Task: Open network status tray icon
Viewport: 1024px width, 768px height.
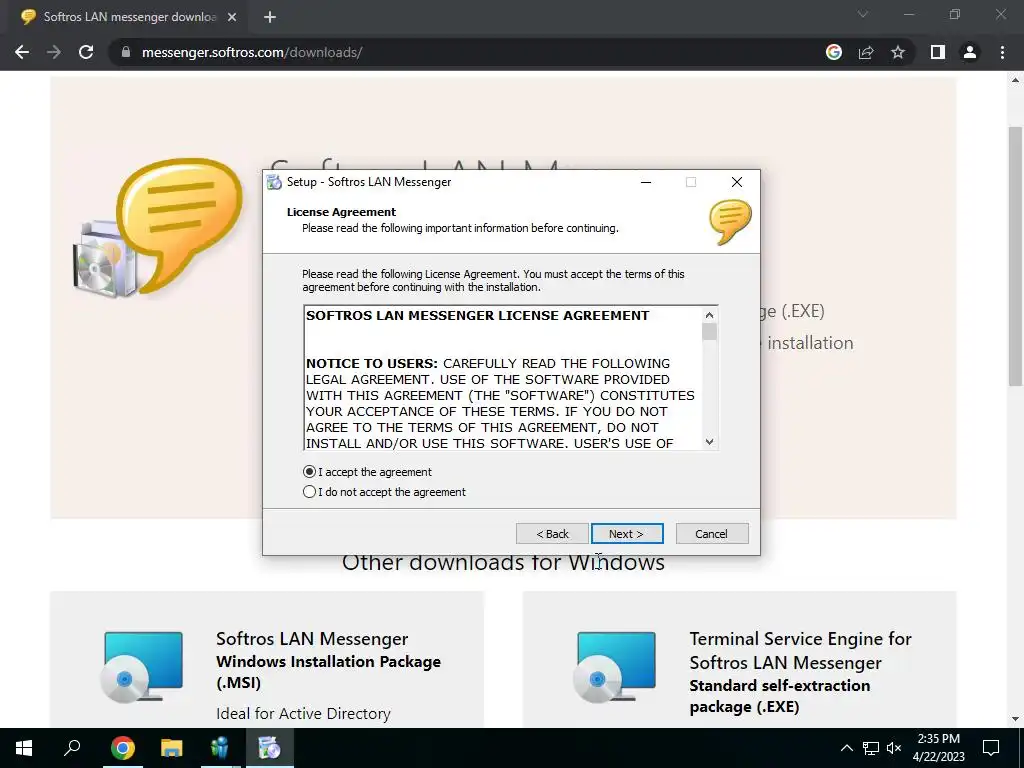Action: tap(871, 748)
